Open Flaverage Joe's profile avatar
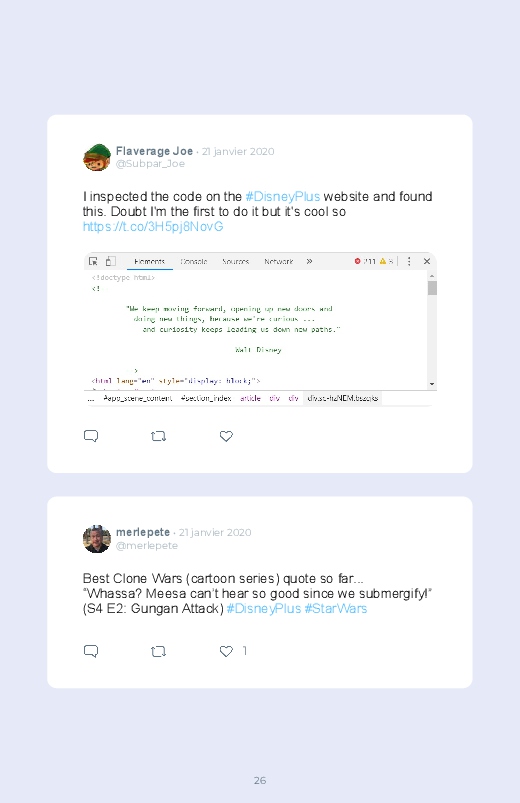This screenshot has width=520, height=803. click(97, 157)
